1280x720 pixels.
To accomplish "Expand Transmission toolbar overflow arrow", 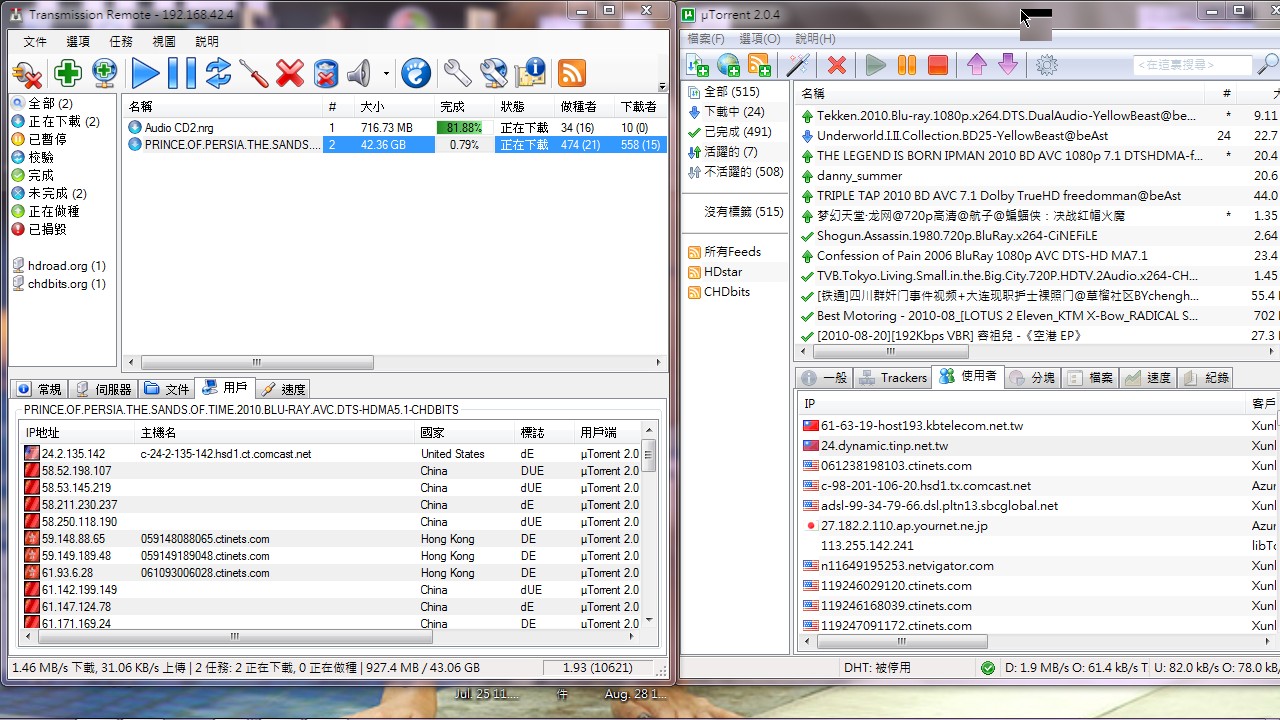I will 662,87.
